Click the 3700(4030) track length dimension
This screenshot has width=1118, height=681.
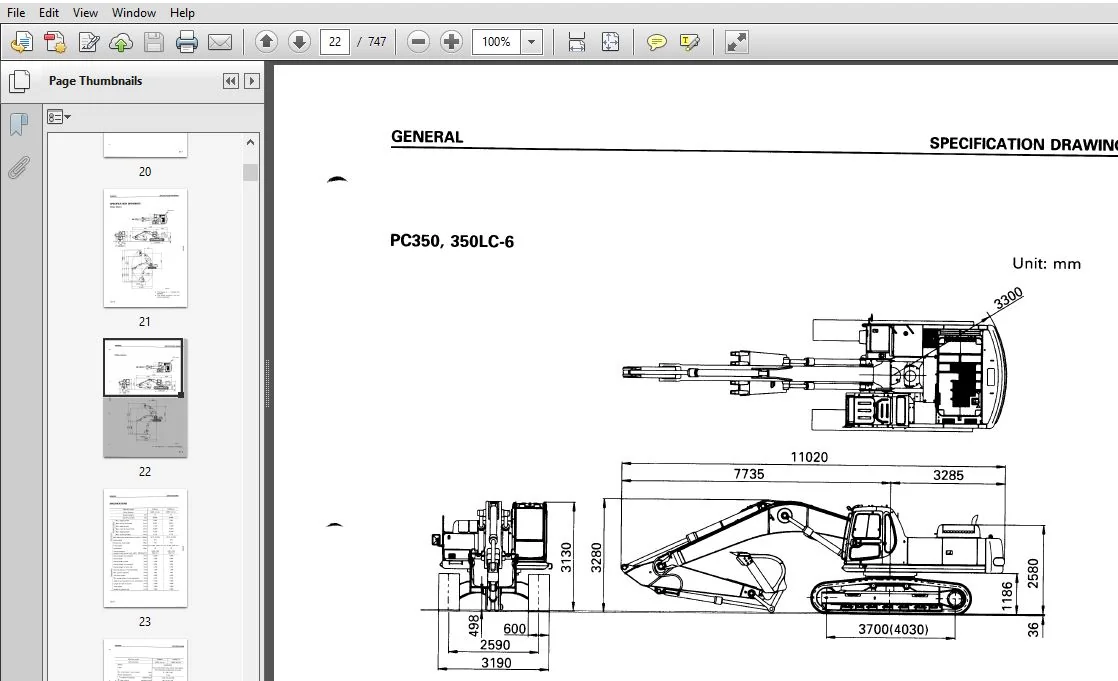pyautogui.click(x=893, y=629)
